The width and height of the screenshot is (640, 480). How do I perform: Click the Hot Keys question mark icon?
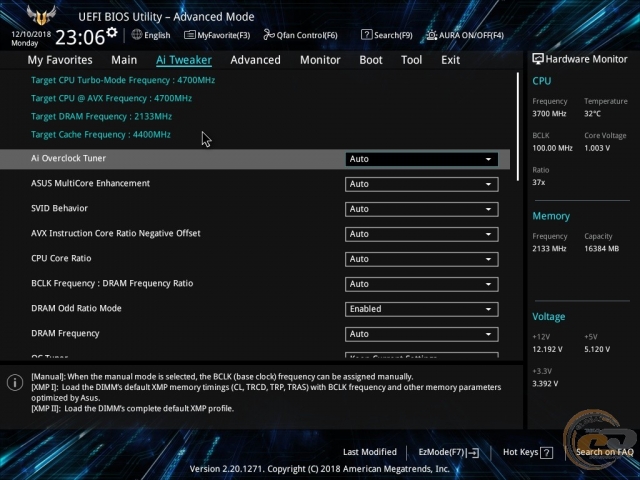tap(547, 453)
